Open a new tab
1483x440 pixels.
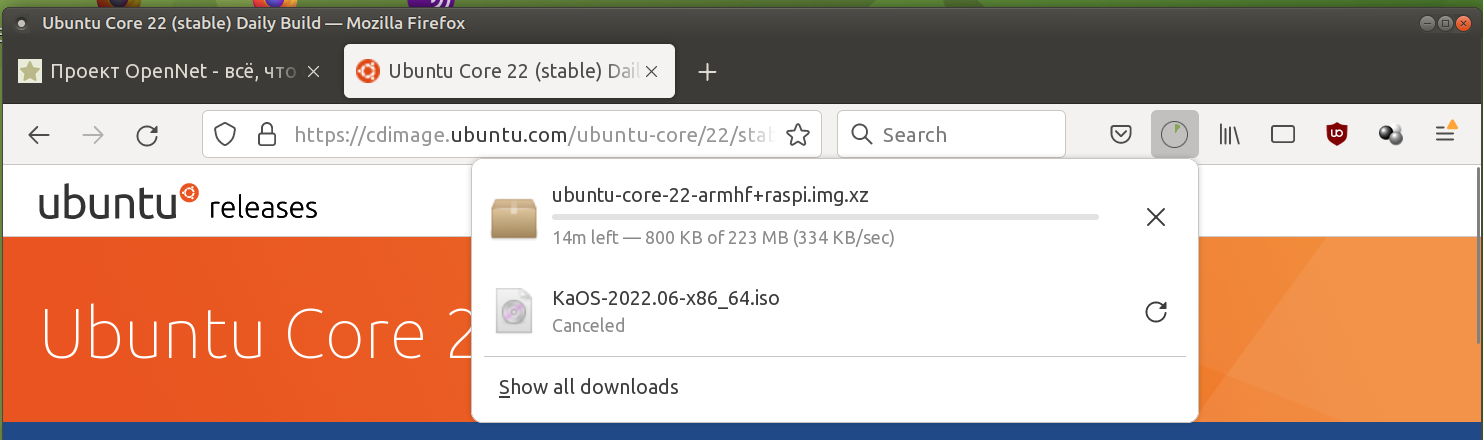pos(707,72)
